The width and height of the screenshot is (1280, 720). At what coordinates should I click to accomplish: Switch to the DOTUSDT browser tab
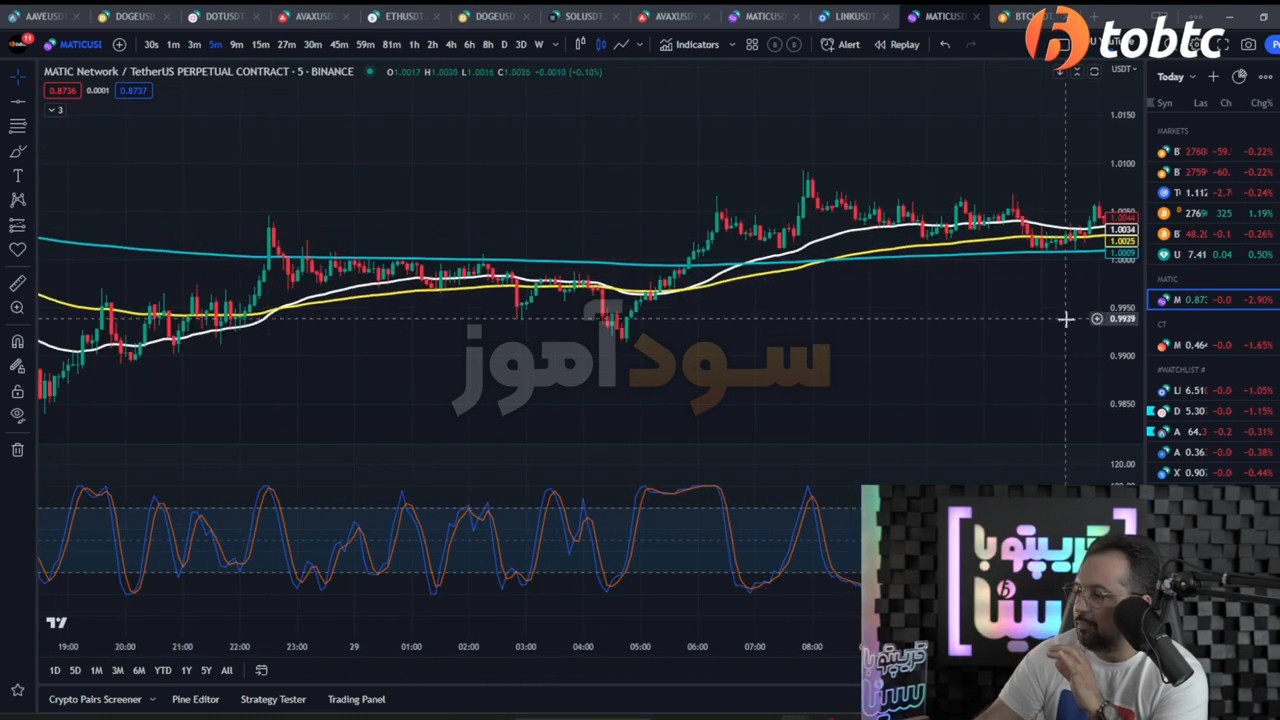point(222,16)
